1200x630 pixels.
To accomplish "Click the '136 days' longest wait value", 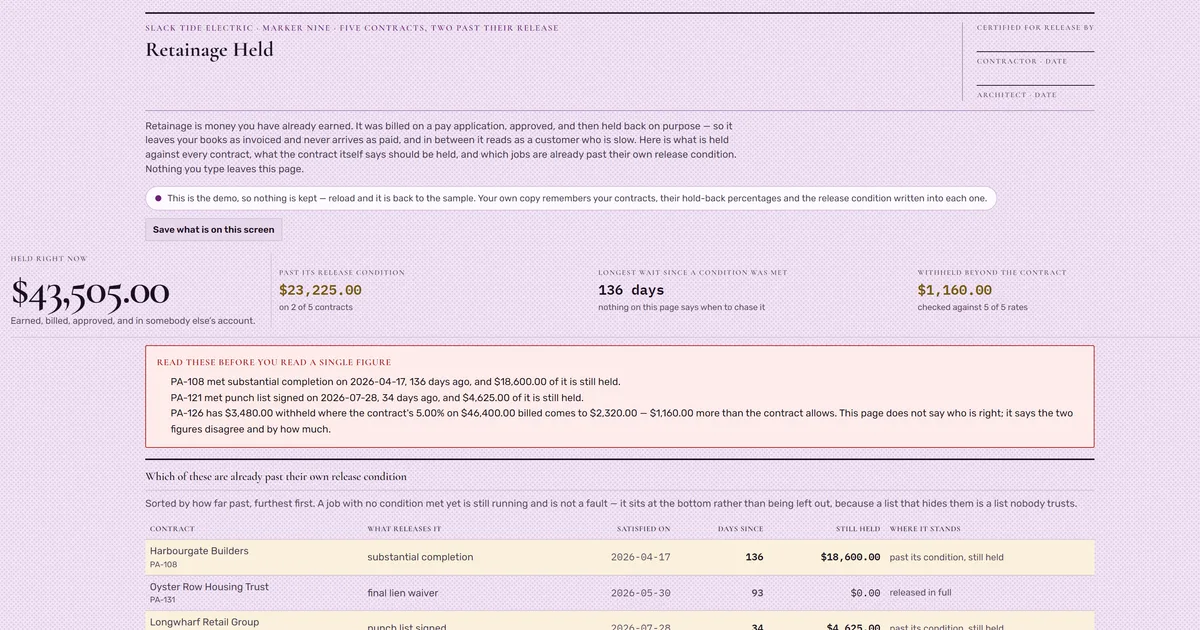I will click(x=631, y=290).
